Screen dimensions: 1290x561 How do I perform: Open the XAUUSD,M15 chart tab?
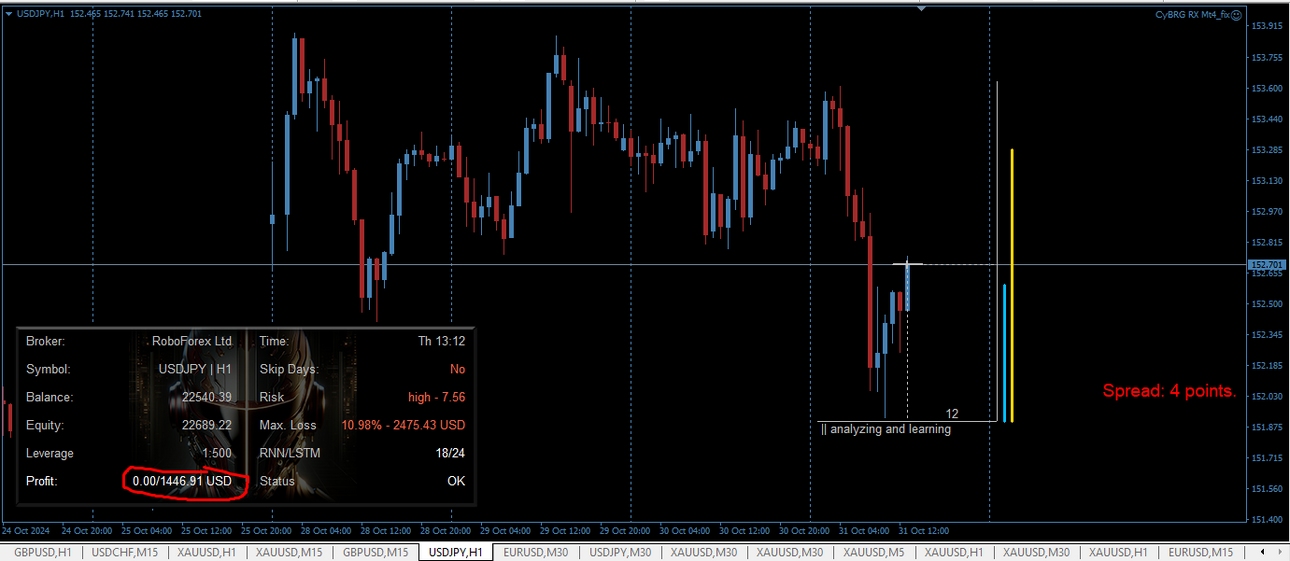pyautogui.click(x=289, y=552)
